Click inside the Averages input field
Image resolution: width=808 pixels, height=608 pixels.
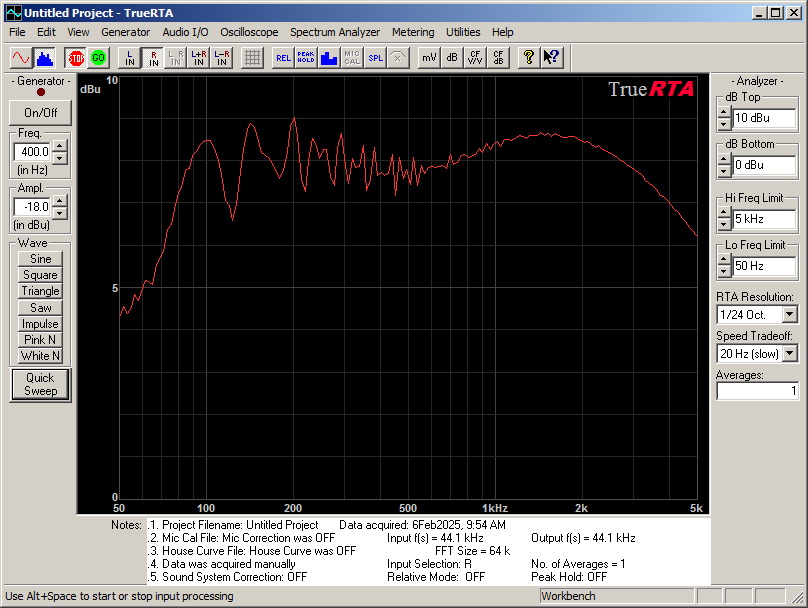point(757,390)
